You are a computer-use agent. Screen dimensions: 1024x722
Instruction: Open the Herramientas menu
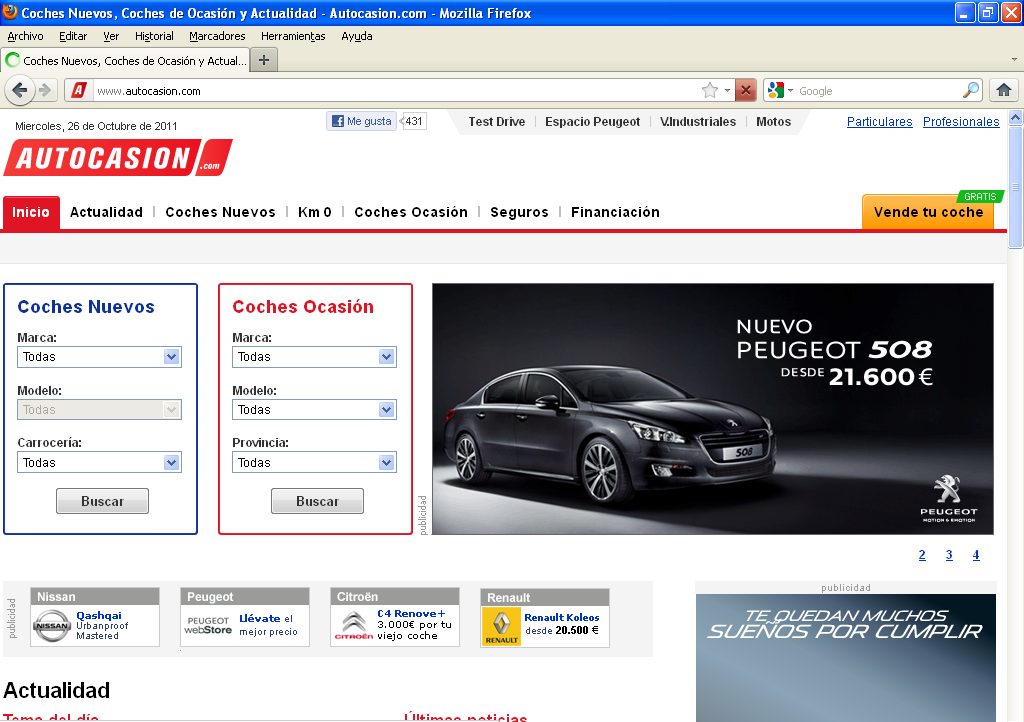tap(293, 36)
